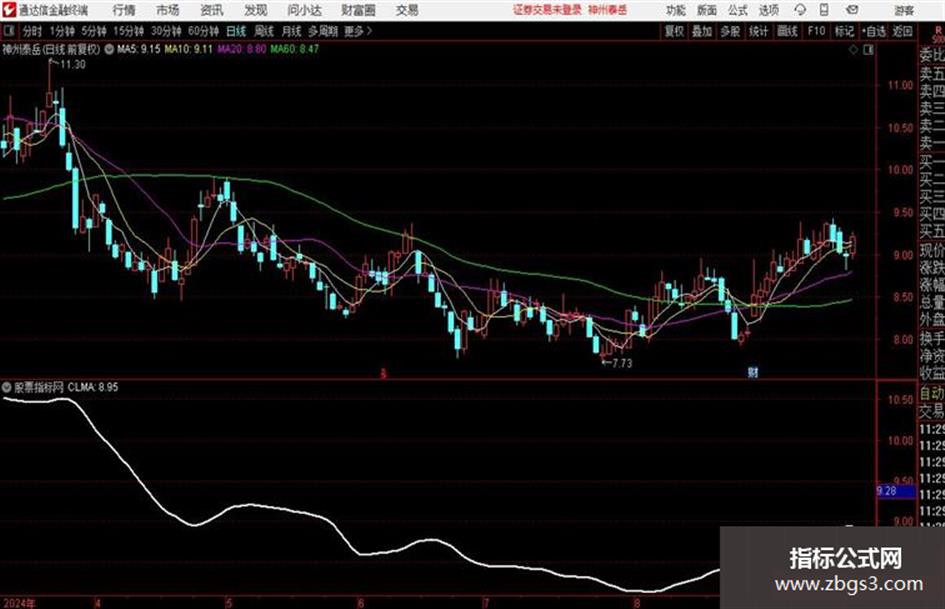Click the mail envelope icon

[x=852, y=10]
